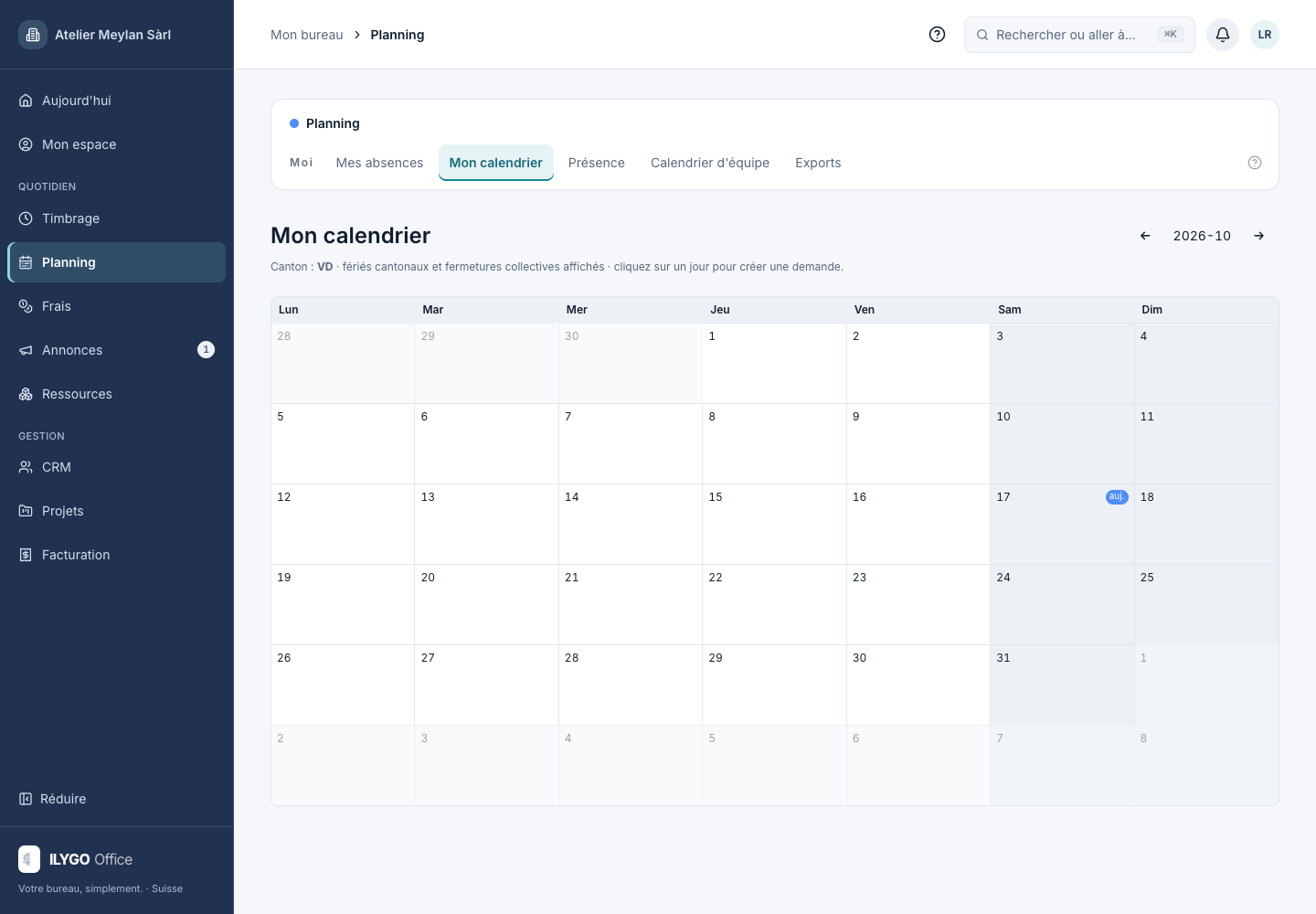Click the search field Rechercher ou aller à
Screen dimensions: 1316x914
[1079, 35]
